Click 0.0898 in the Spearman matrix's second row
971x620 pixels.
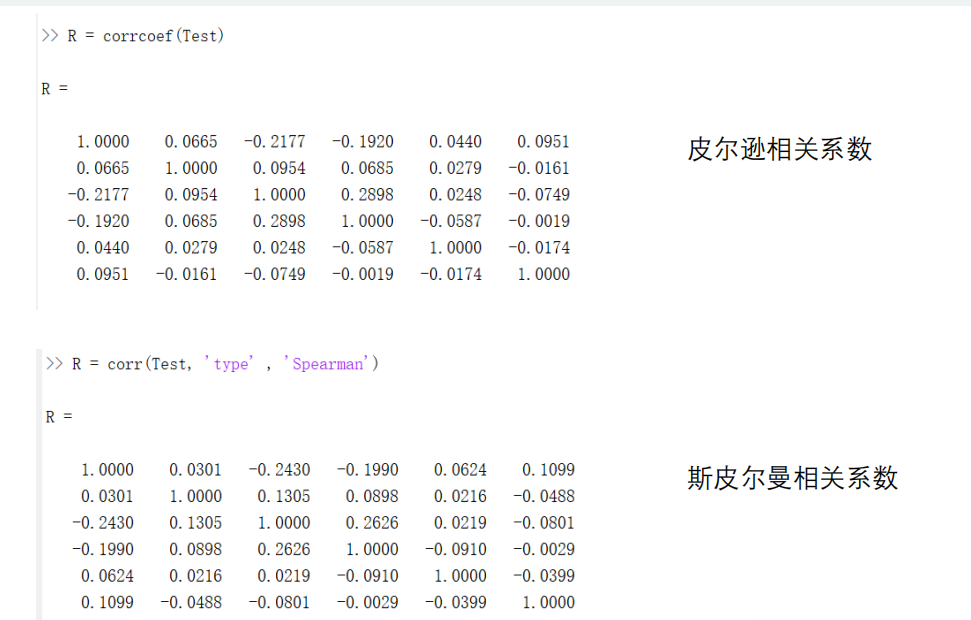(372, 497)
